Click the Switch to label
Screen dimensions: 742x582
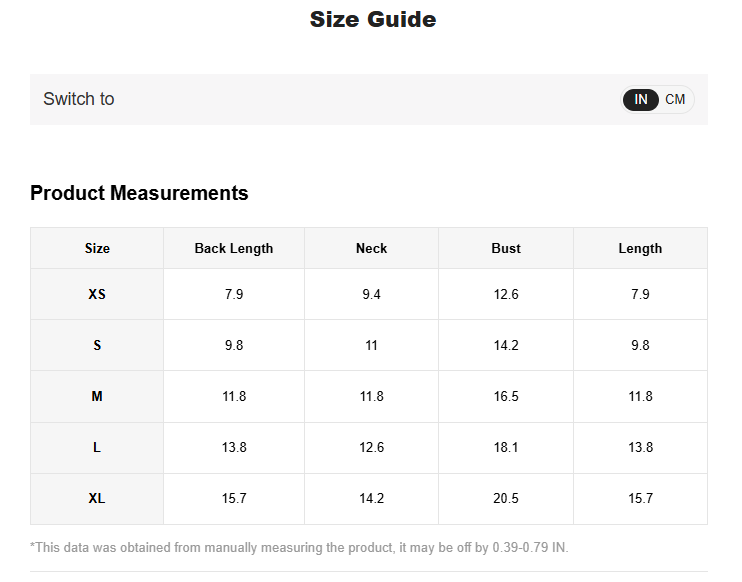click(79, 99)
